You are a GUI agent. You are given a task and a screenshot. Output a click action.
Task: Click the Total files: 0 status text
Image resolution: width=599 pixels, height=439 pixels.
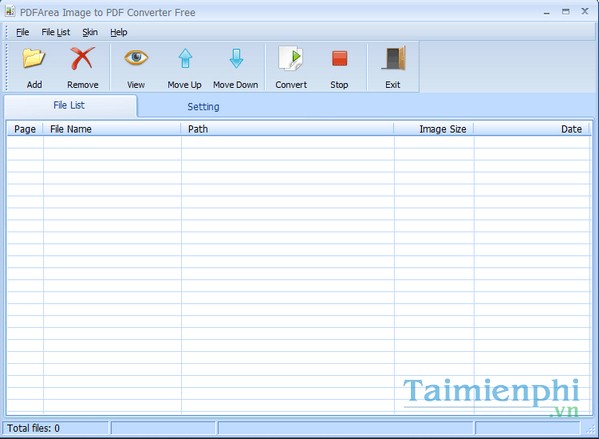pyautogui.click(x=33, y=428)
